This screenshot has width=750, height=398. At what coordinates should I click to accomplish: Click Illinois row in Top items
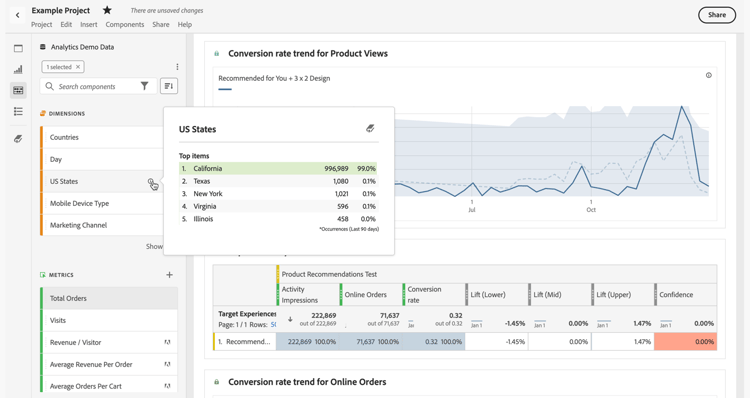coord(278,219)
